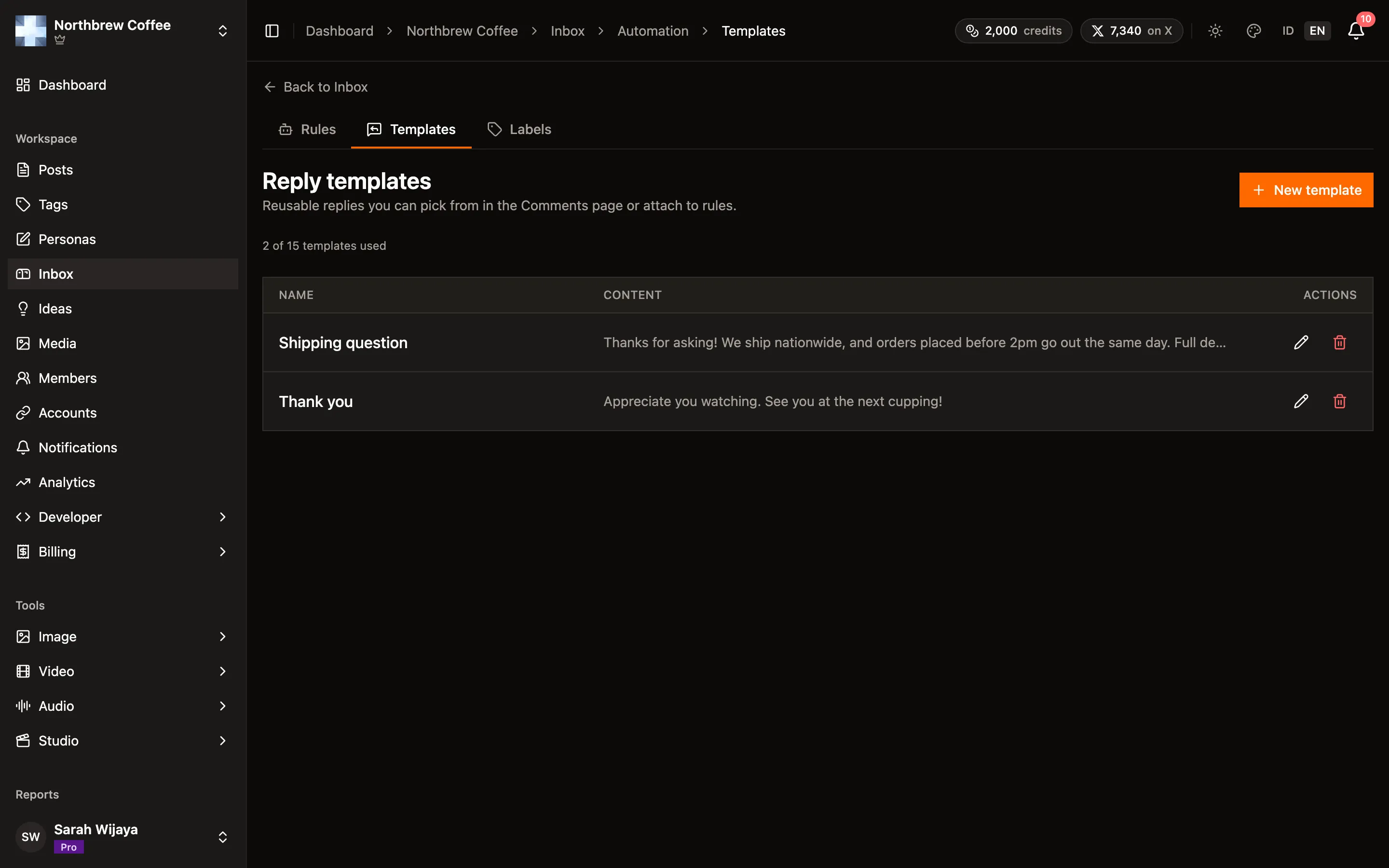
Task: Open Analytics in the sidebar
Action: point(123,482)
